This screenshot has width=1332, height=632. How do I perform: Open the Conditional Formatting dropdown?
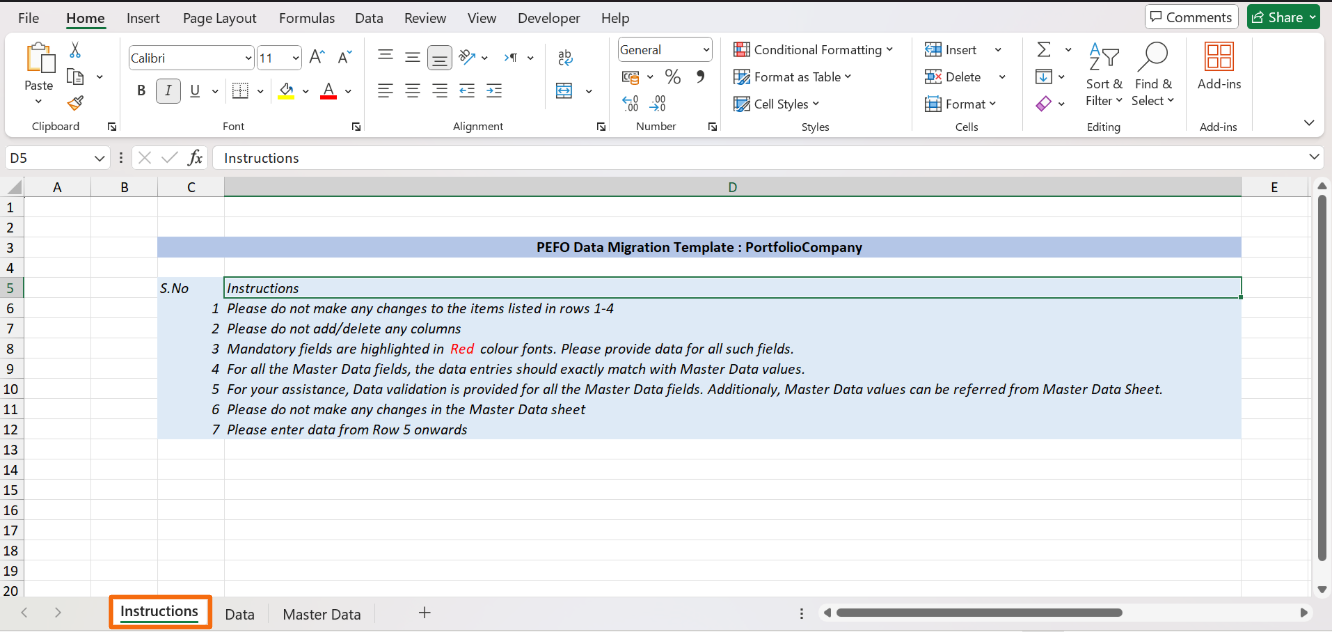813,50
